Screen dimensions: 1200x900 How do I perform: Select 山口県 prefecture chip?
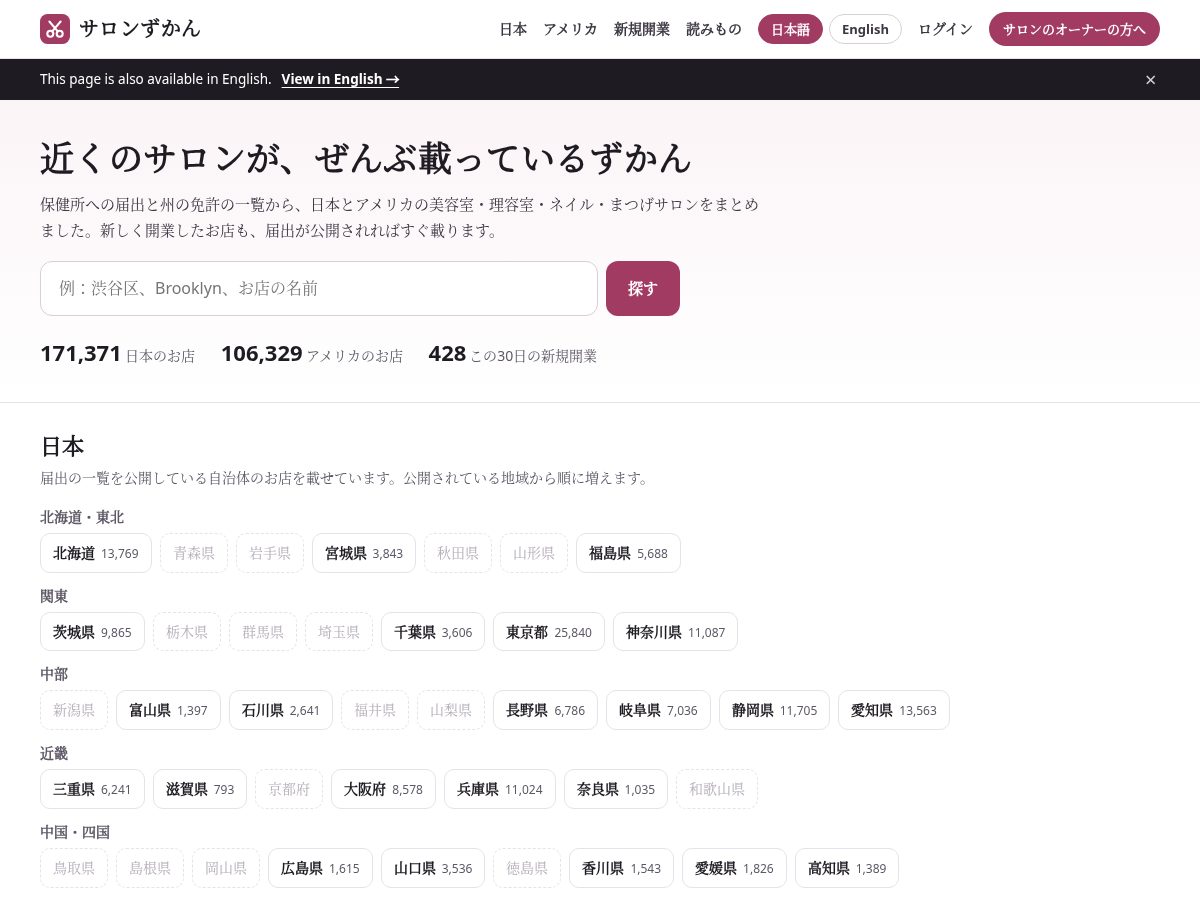pyautogui.click(x=433, y=868)
